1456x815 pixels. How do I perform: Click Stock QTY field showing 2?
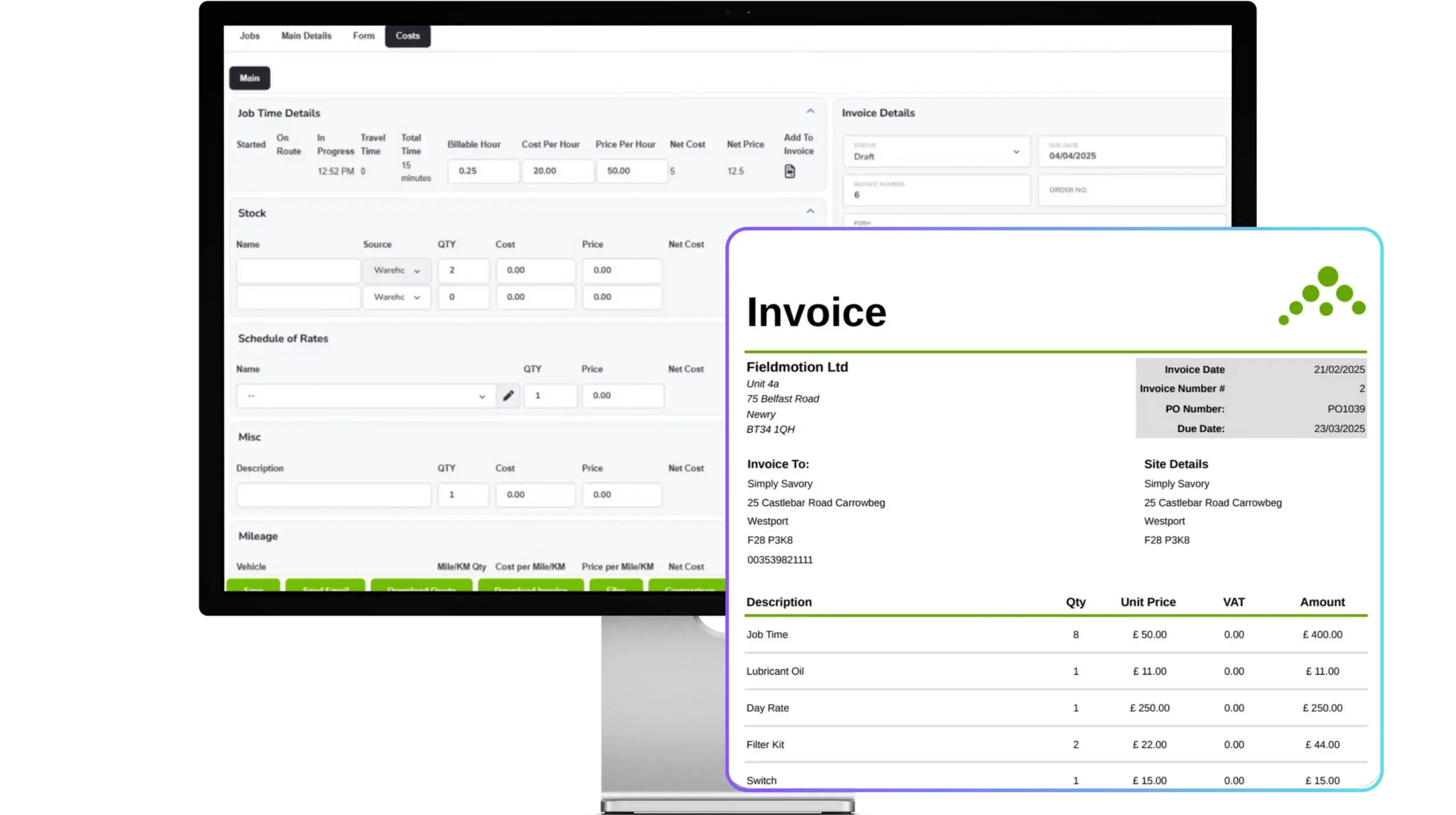coord(464,271)
